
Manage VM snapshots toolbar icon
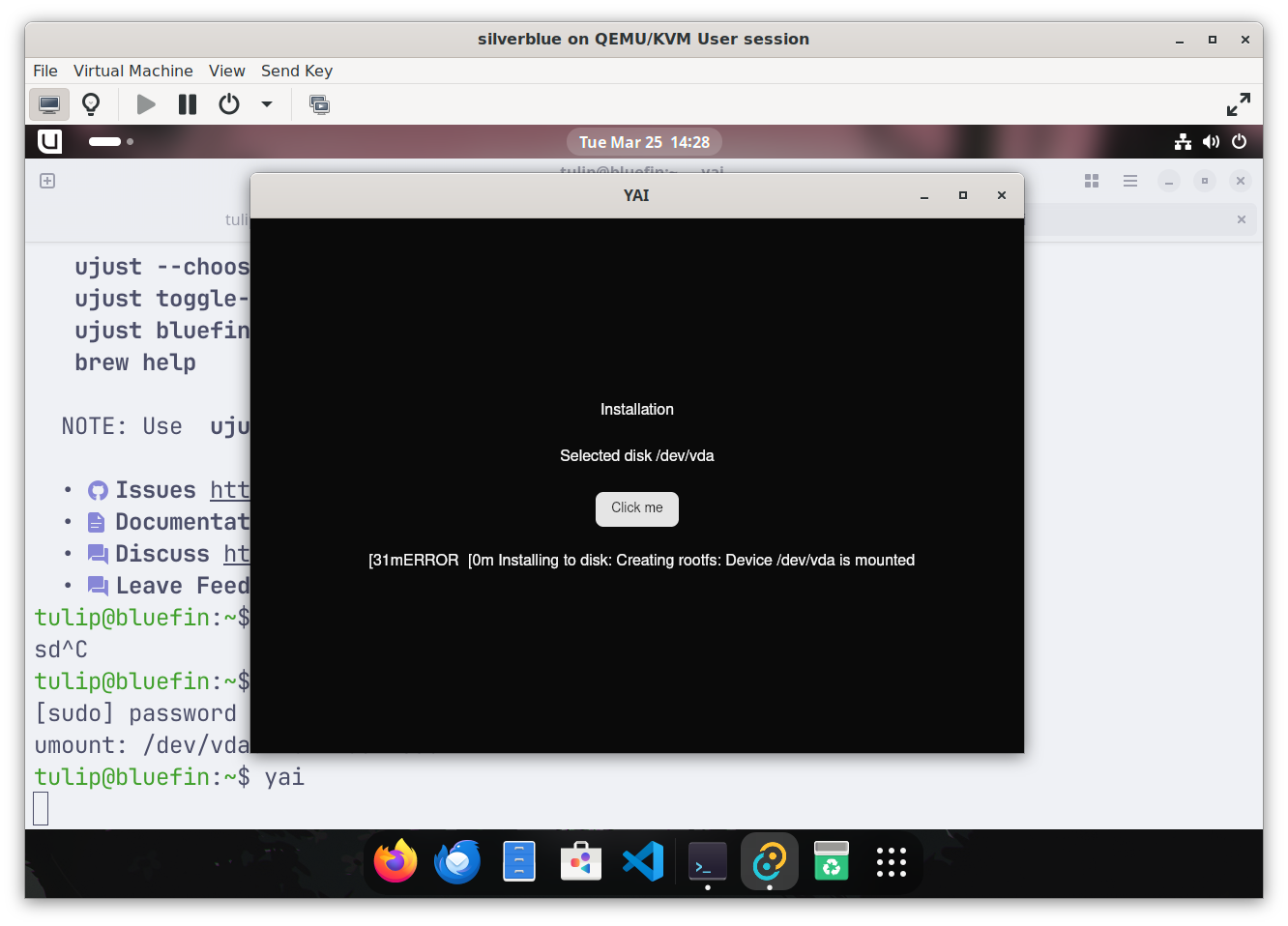click(319, 104)
